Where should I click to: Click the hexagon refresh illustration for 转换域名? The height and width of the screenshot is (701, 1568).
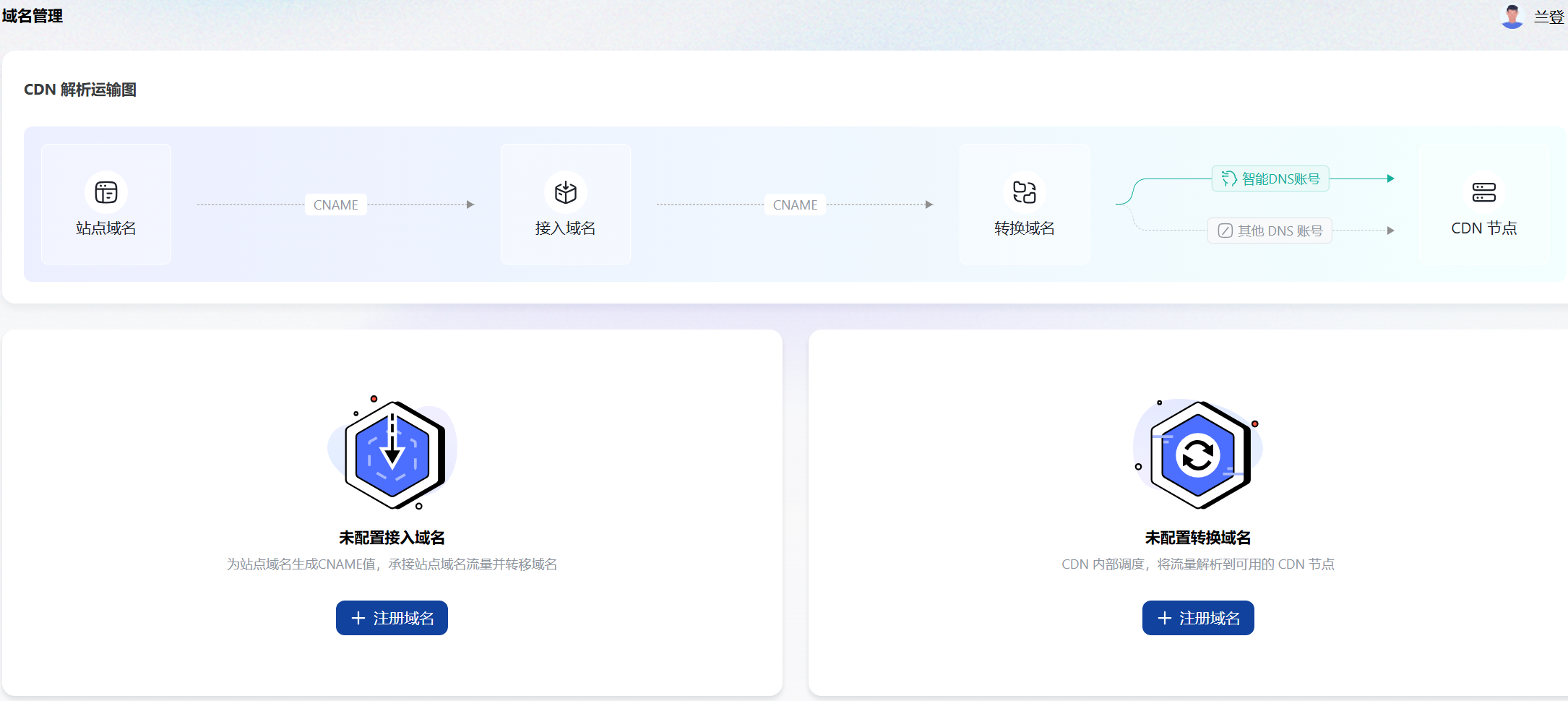1198,455
